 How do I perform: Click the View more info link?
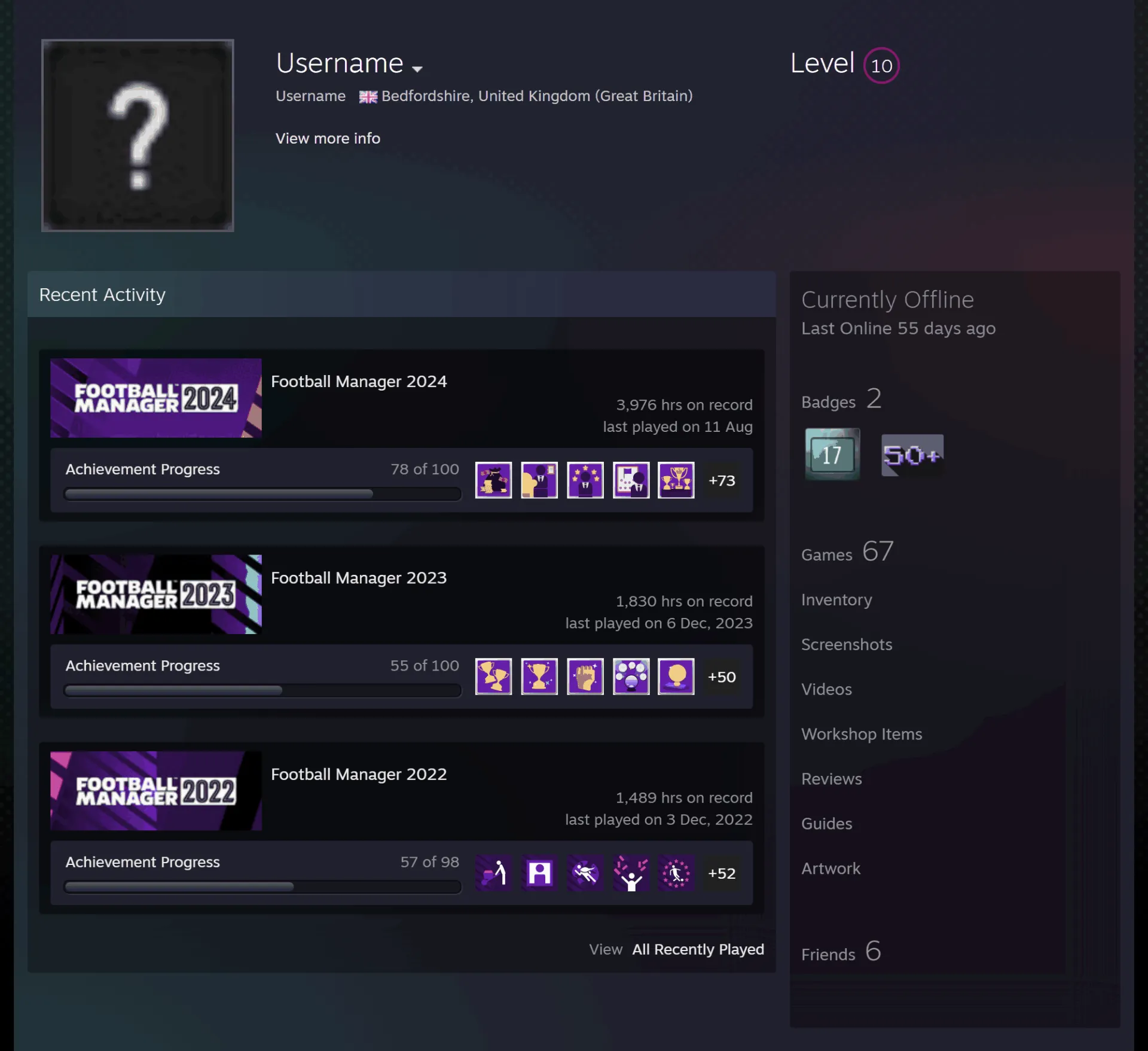point(328,138)
